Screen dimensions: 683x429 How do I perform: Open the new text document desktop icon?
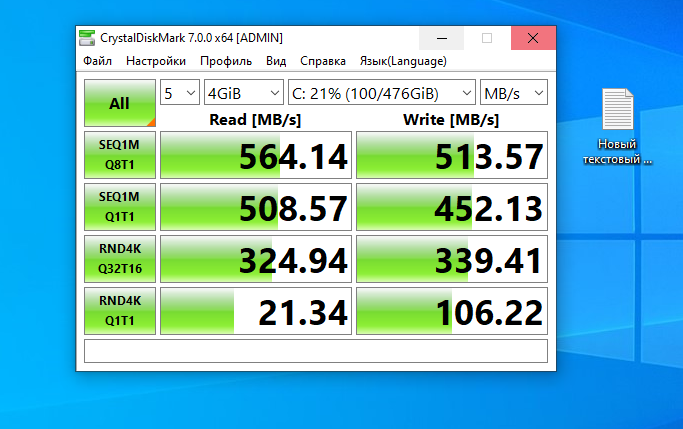tap(617, 126)
